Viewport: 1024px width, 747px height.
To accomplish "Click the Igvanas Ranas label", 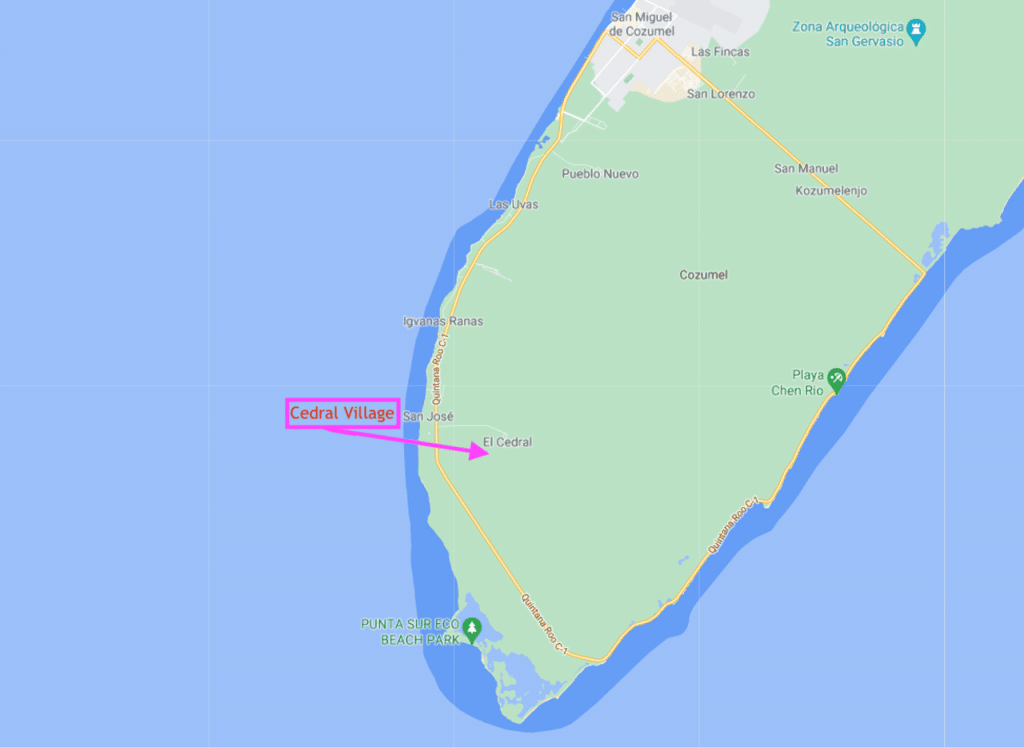I will (443, 321).
